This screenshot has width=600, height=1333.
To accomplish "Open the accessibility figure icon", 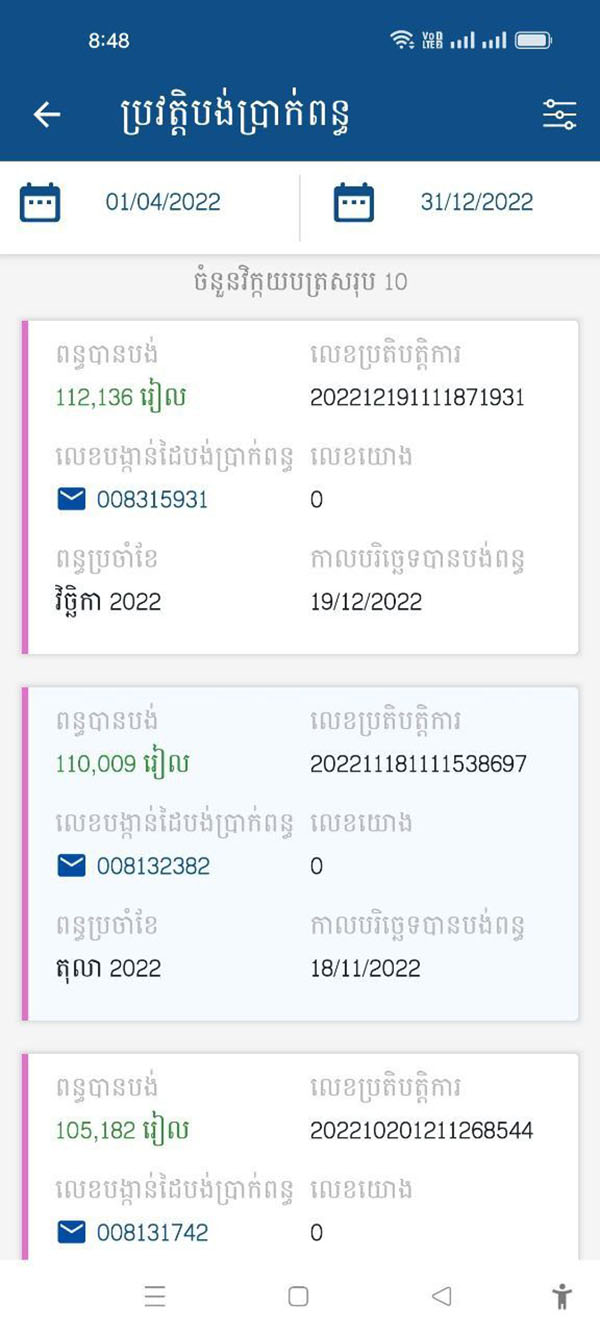I will [x=562, y=1297].
